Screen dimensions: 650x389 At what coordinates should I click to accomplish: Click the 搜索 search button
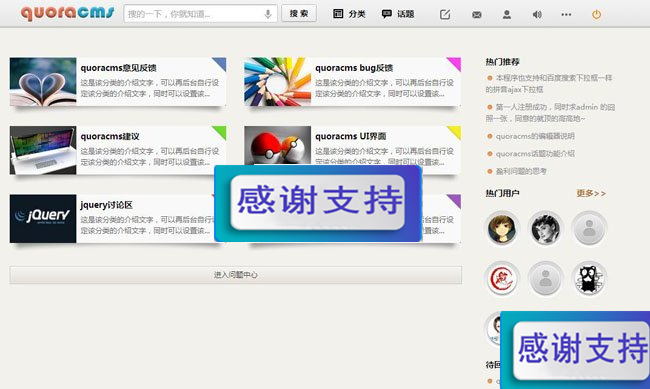299,14
